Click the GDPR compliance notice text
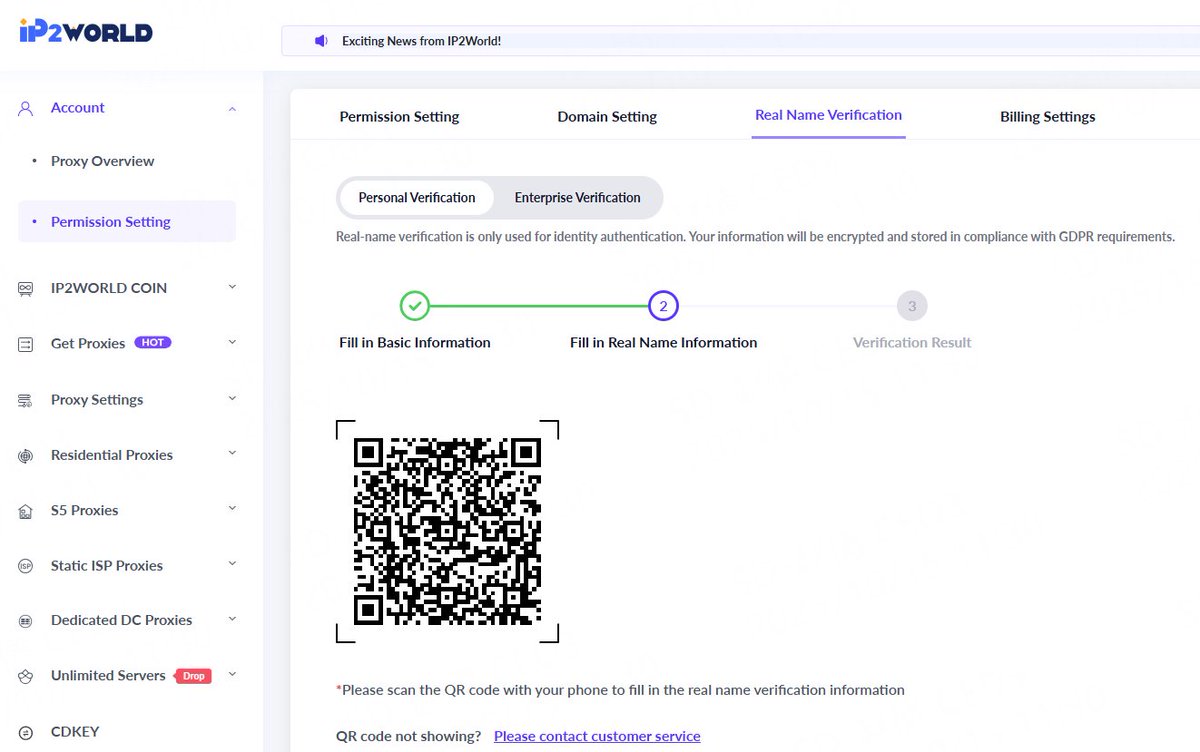This screenshot has height=752, width=1200. (x=755, y=237)
